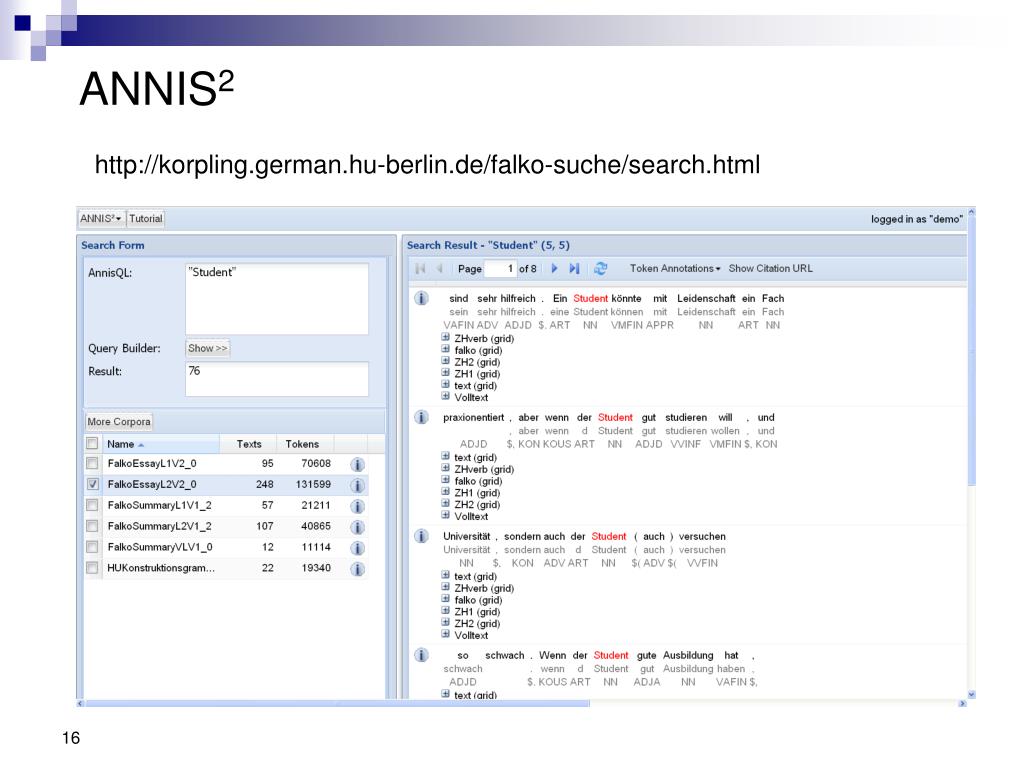Expand falko (grid) in first result
This screenshot has width=1024, height=768.
(x=445, y=349)
